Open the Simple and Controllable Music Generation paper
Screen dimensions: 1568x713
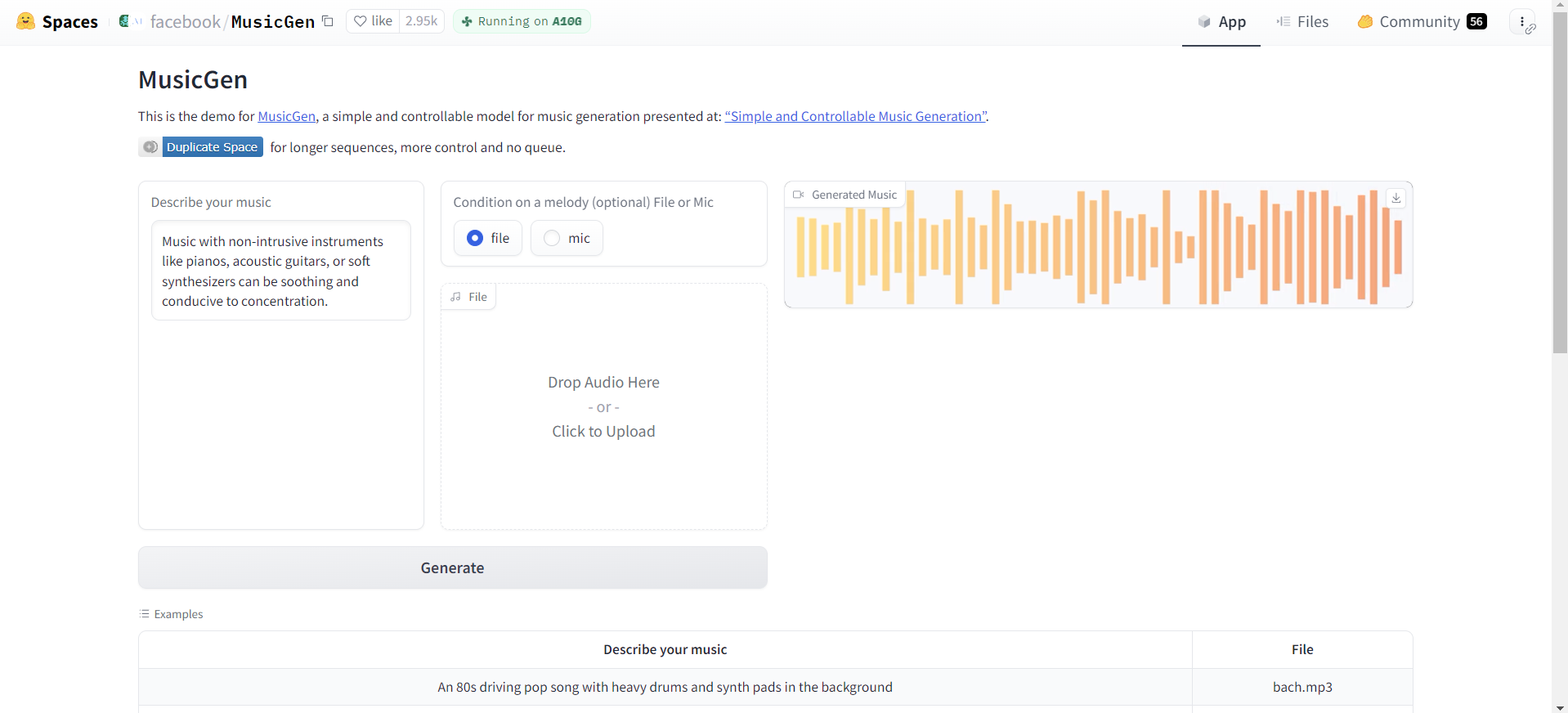click(855, 116)
